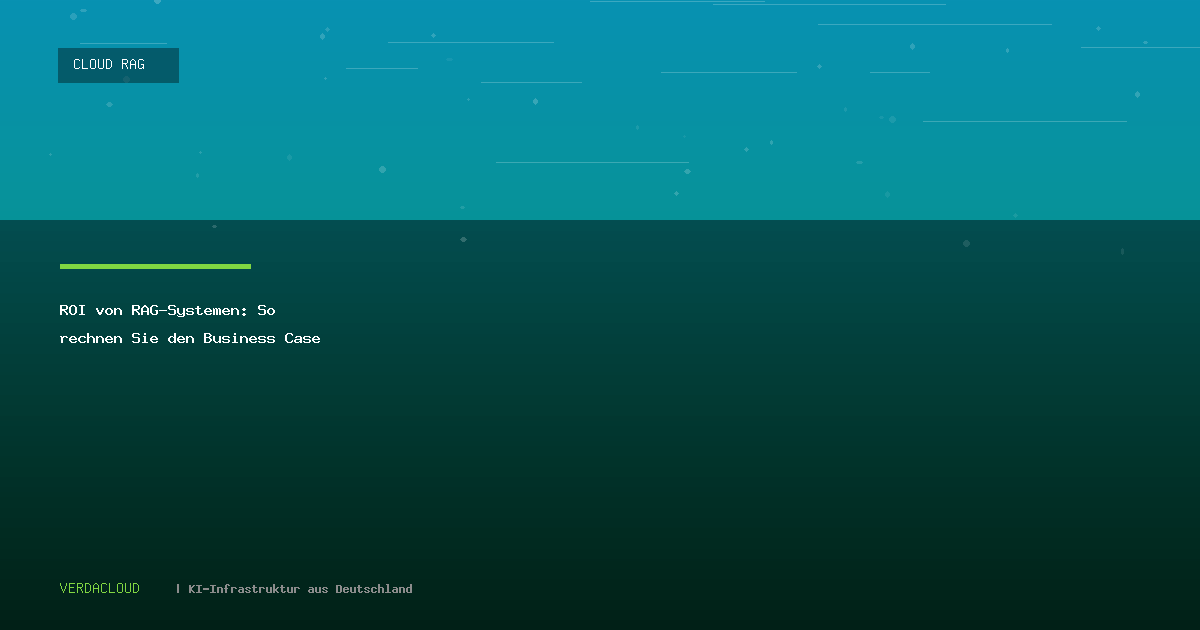Click the word 'Sie' in the headline
This screenshot has width=1200, height=630.
tap(145, 339)
